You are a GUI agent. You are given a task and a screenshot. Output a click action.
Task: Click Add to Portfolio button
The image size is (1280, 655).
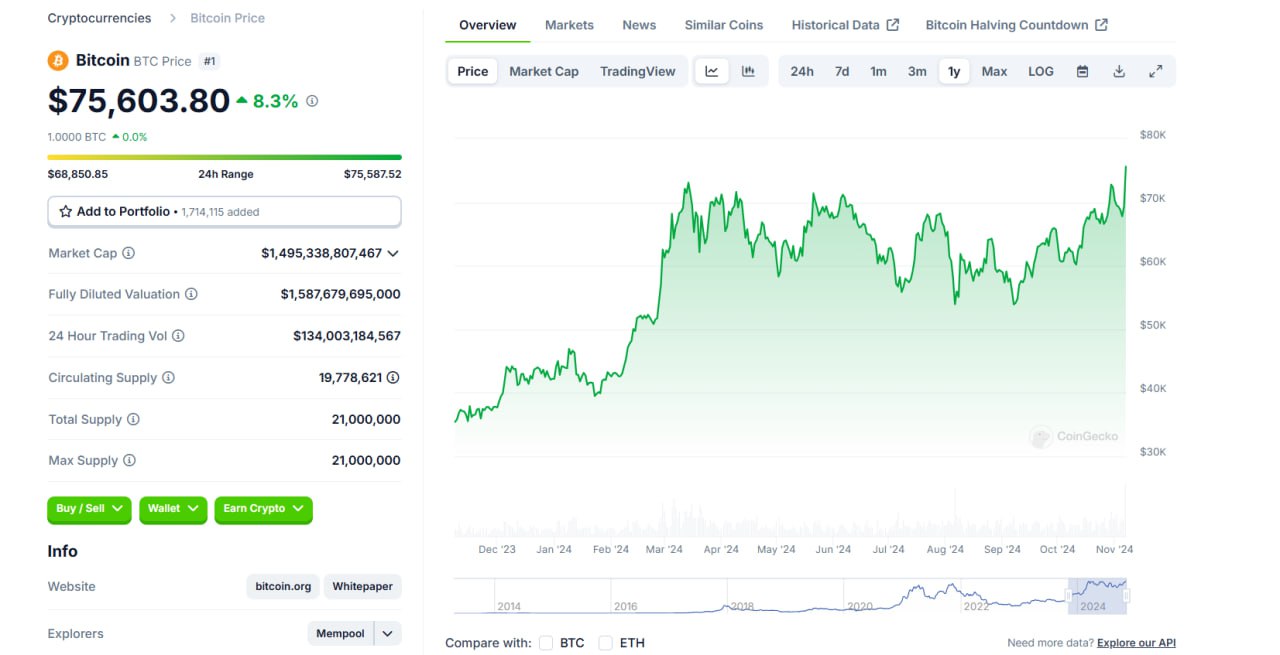tap(224, 212)
